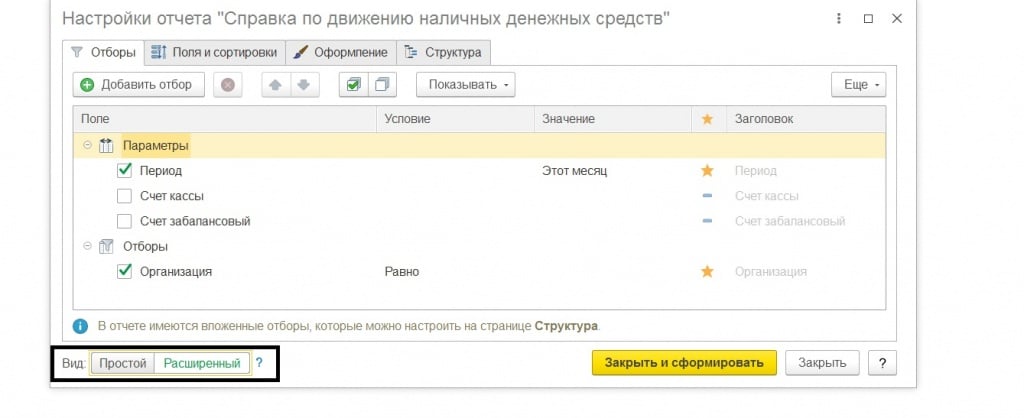
Task: Click the blue question mark near Вид
Action: coord(259,363)
